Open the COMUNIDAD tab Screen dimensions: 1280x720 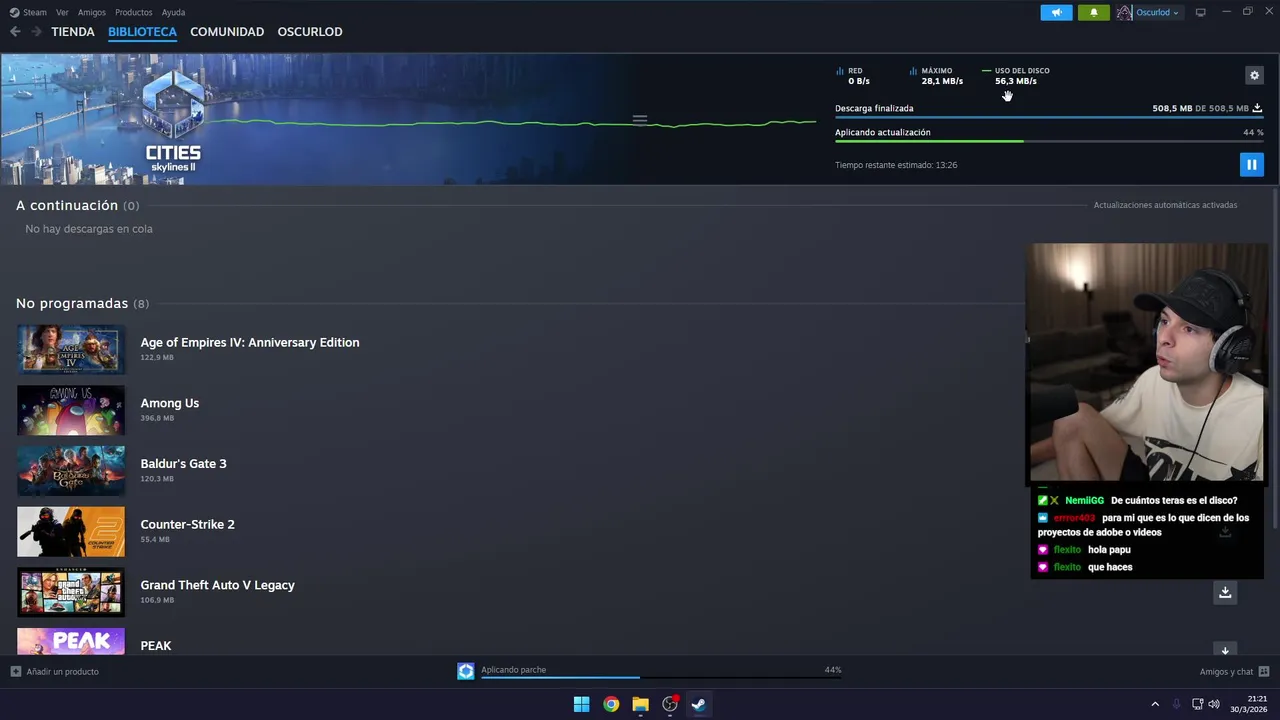(227, 32)
